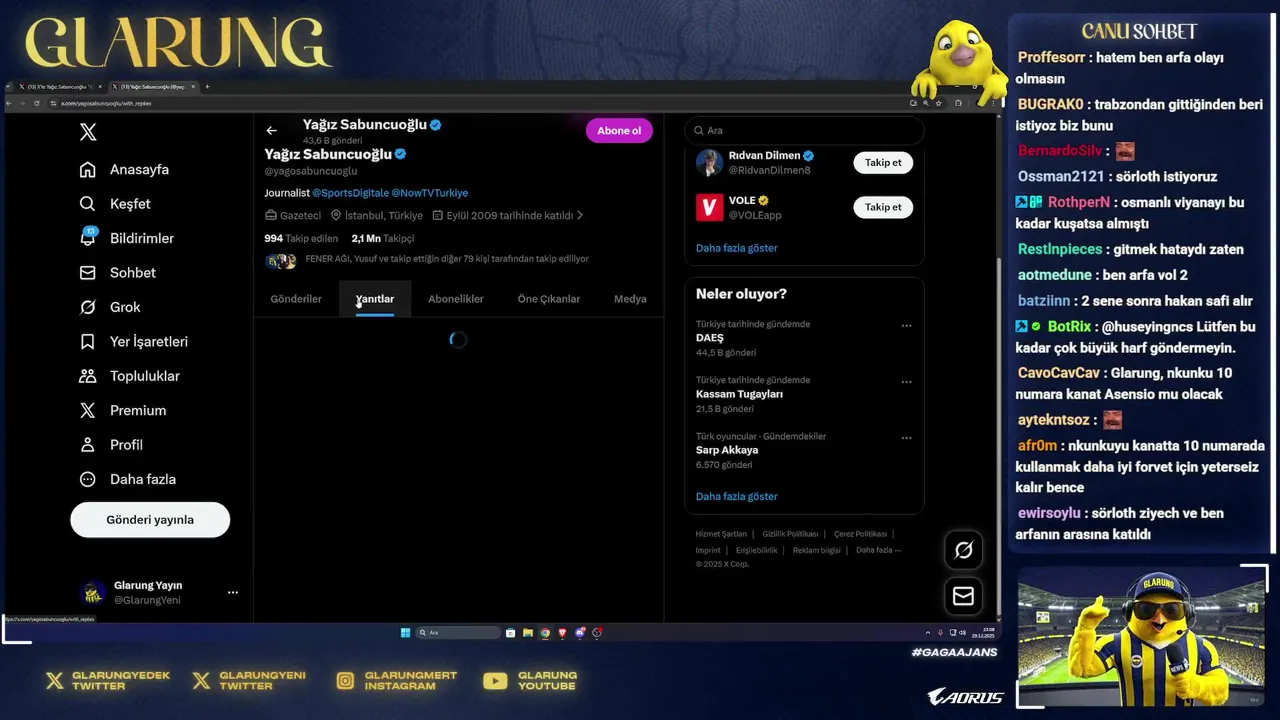
Task: Open File Explorer from the taskbar
Action: click(x=527, y=633)
